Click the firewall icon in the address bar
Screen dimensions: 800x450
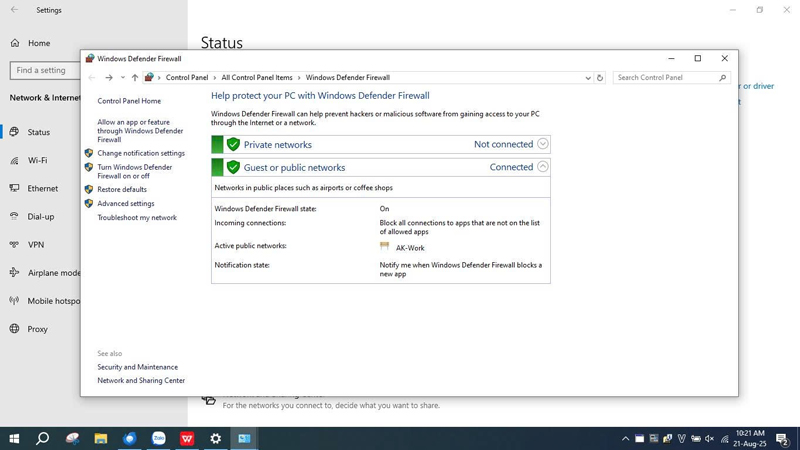[x=149, y=78]
